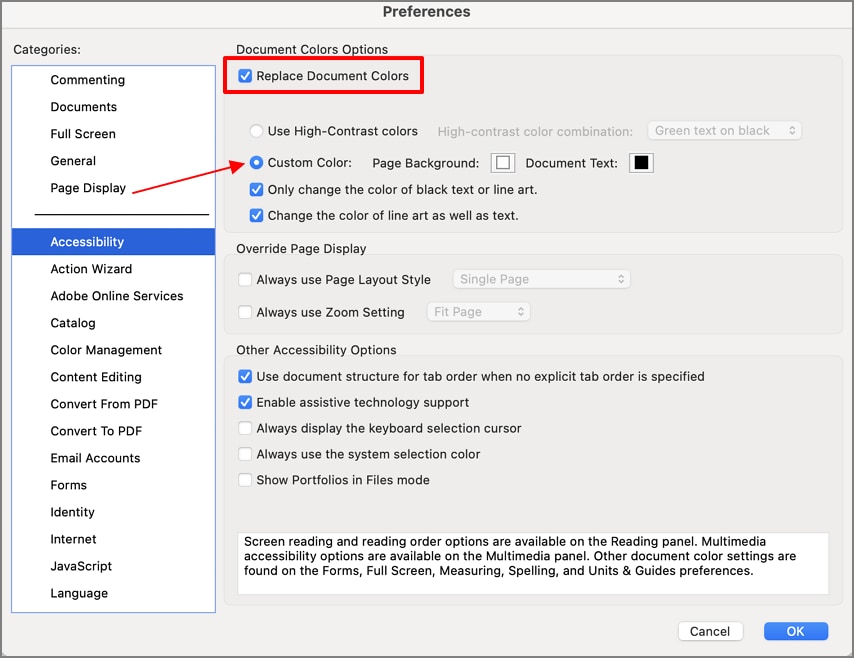Toggle Change the color of line art checkbox
This screenshot has width=854, height=658.
coord(256,216)
